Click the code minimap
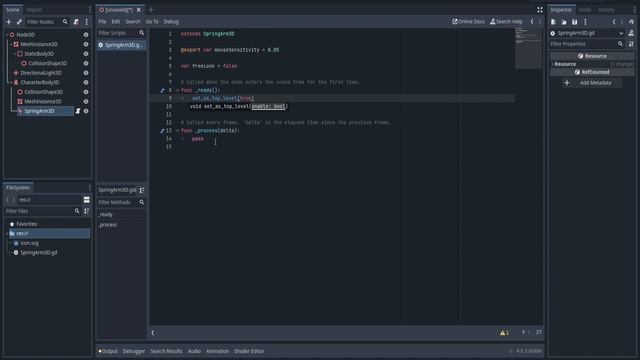This screenshot has height=360, width=640. coord(529,48)
